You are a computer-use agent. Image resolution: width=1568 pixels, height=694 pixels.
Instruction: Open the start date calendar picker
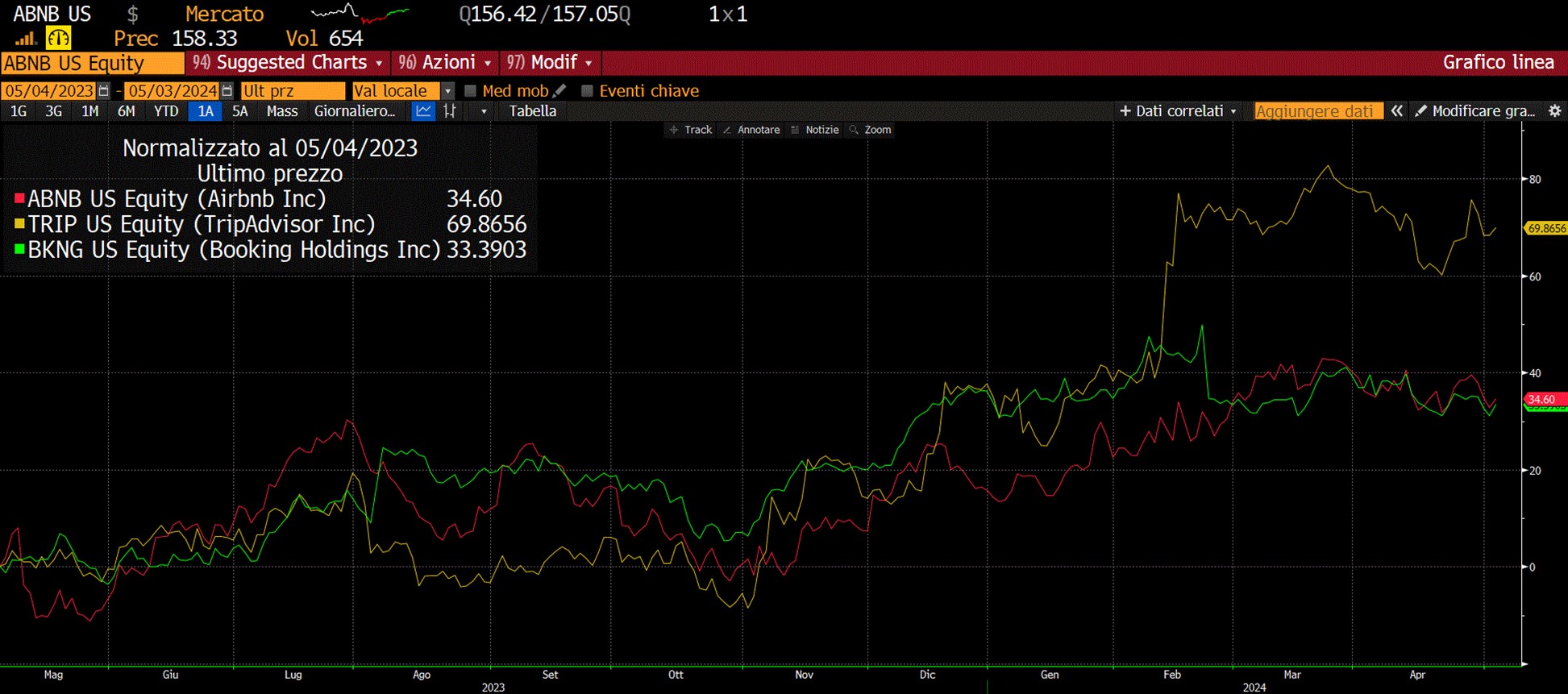pos(103,91)
